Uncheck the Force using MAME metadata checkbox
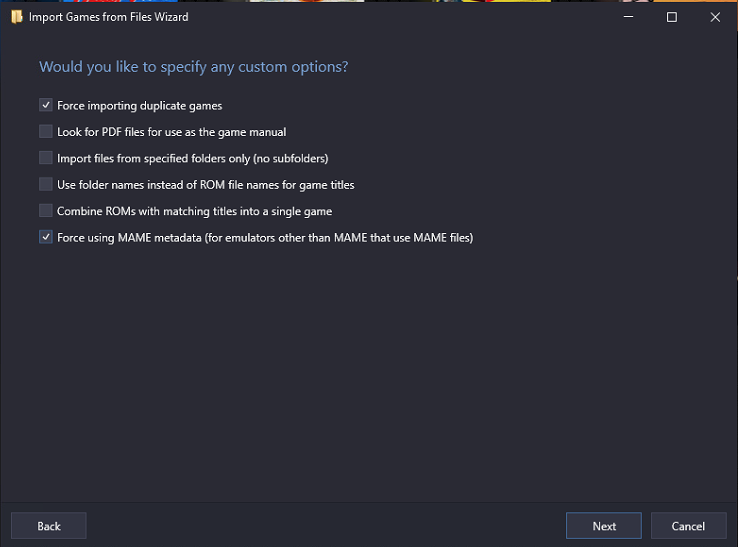The height and width of the screenshot is (547, 738). coord(46,237)
